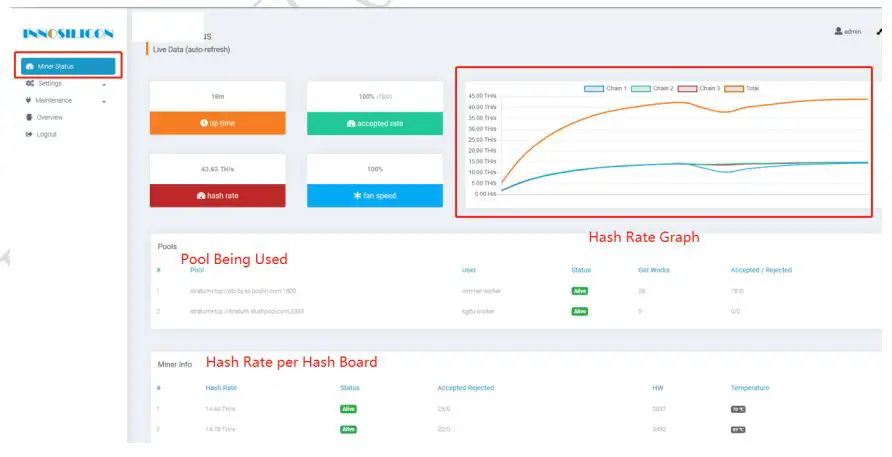Screen dimensions: 892x457
Task: Open the Maintenance menu label
Action: click(x=53, y=100)
